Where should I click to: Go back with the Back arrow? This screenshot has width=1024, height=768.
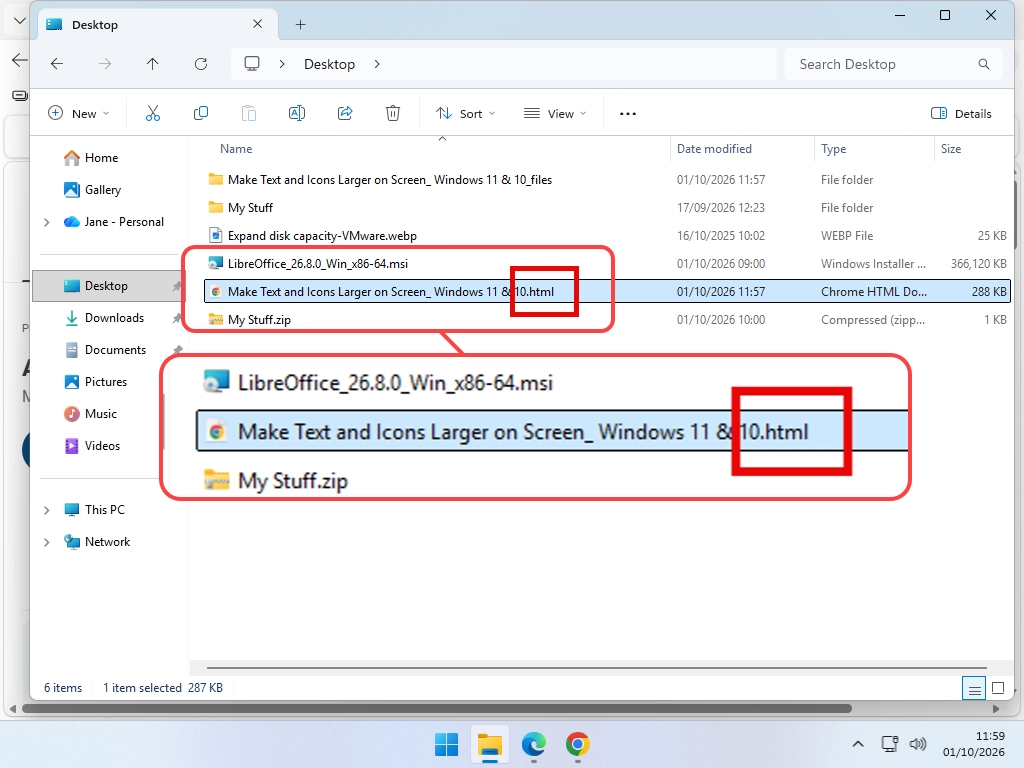tap(57, 64)
